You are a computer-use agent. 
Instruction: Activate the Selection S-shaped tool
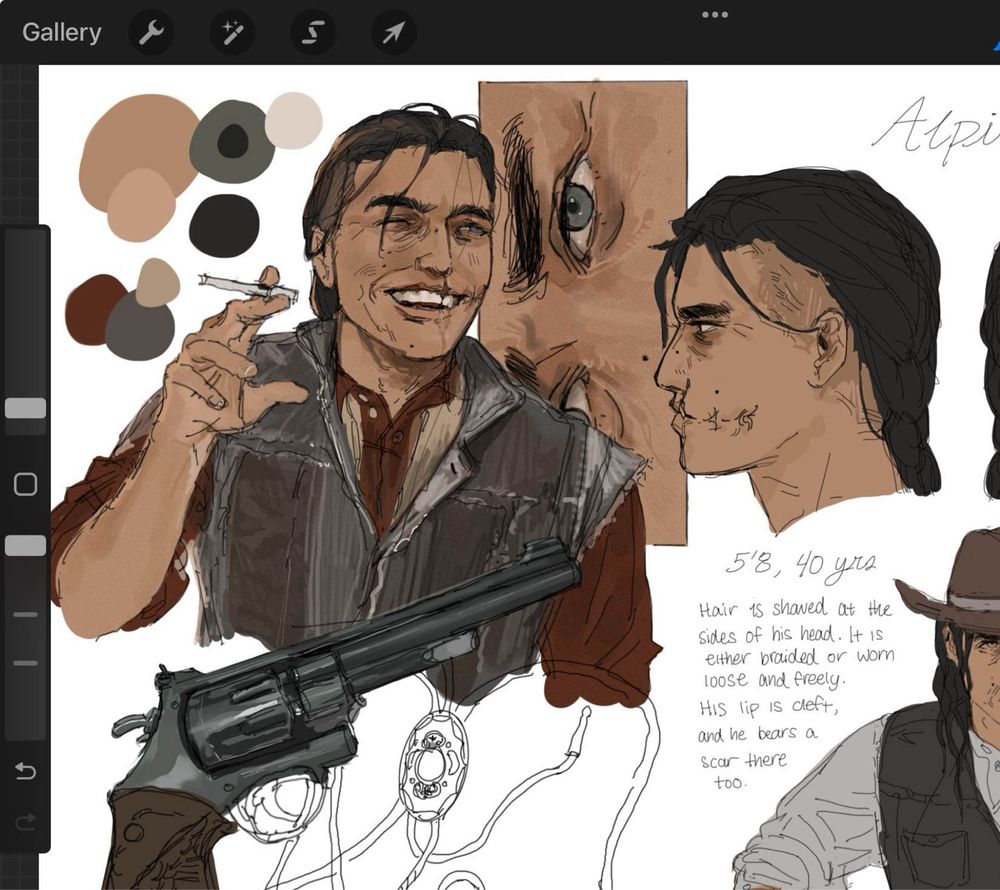click(312, 33)
